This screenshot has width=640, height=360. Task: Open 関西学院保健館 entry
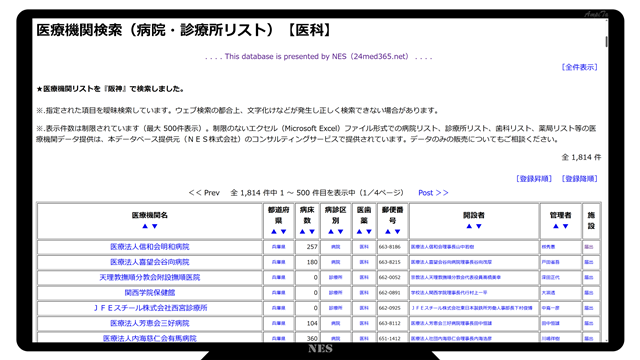[150, 293]
